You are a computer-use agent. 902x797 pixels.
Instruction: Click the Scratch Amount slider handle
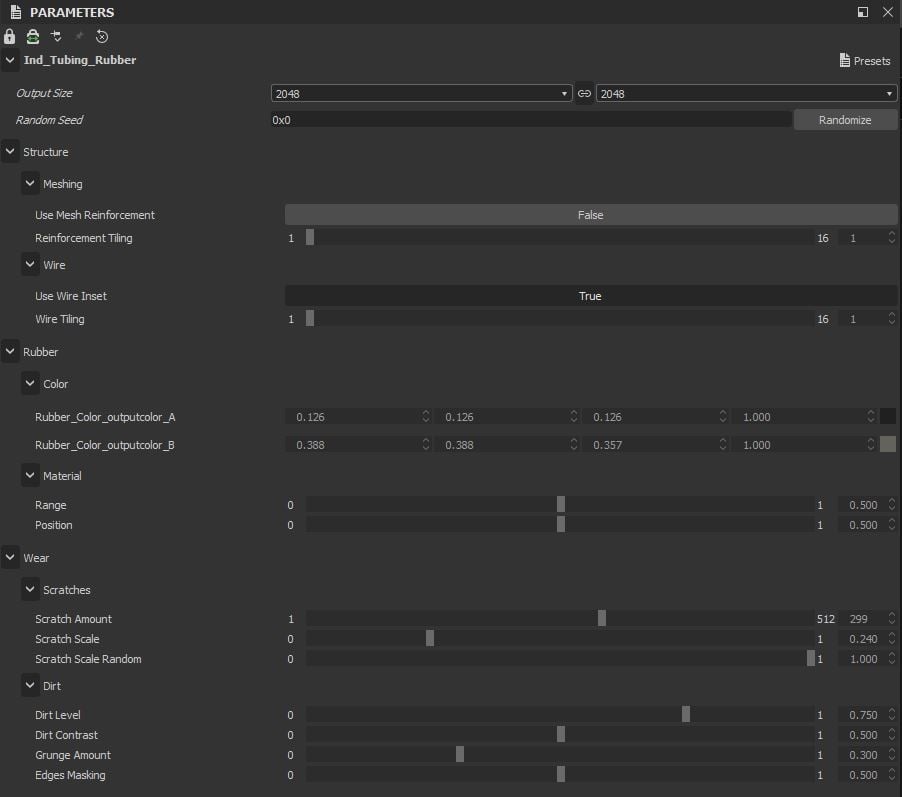pyautogui.click(x=602, y=618)
